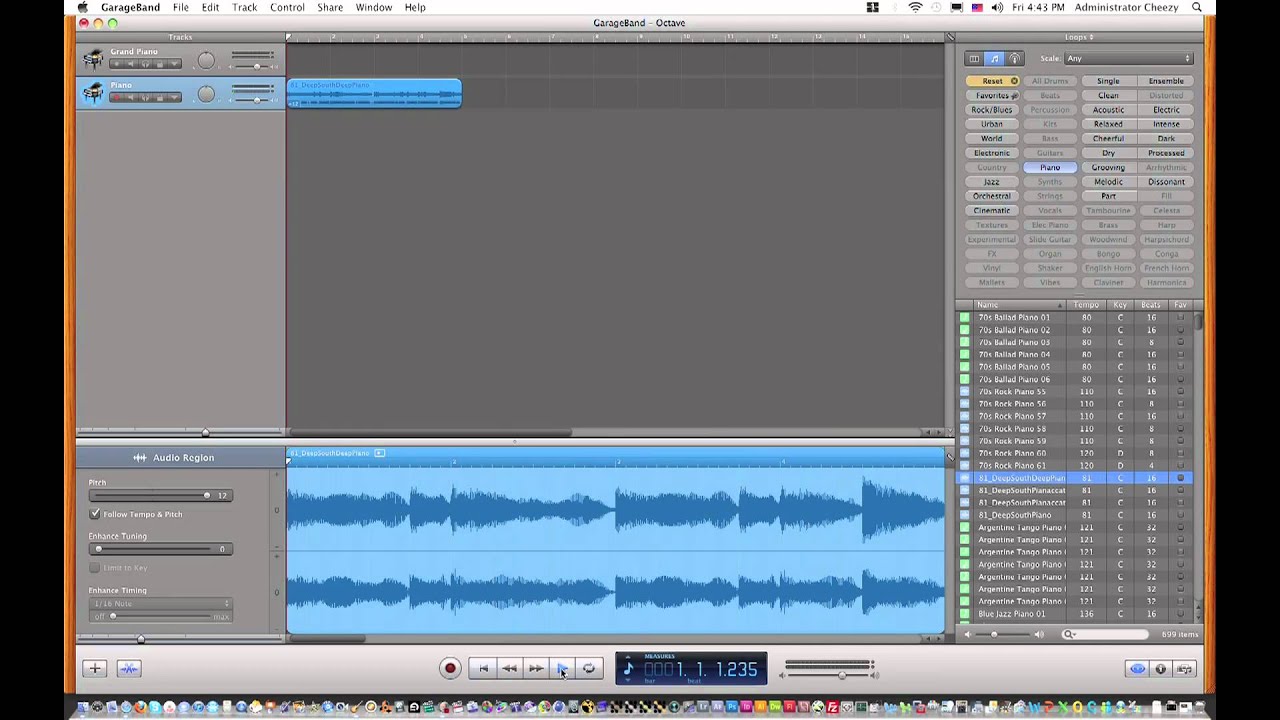
Task: Click the Piano track pan knob
Action: [206, 94]
